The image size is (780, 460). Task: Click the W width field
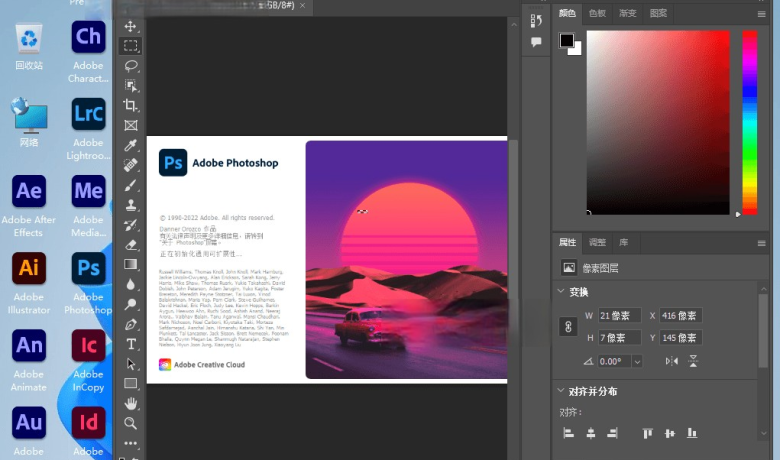tap(619, 315)
